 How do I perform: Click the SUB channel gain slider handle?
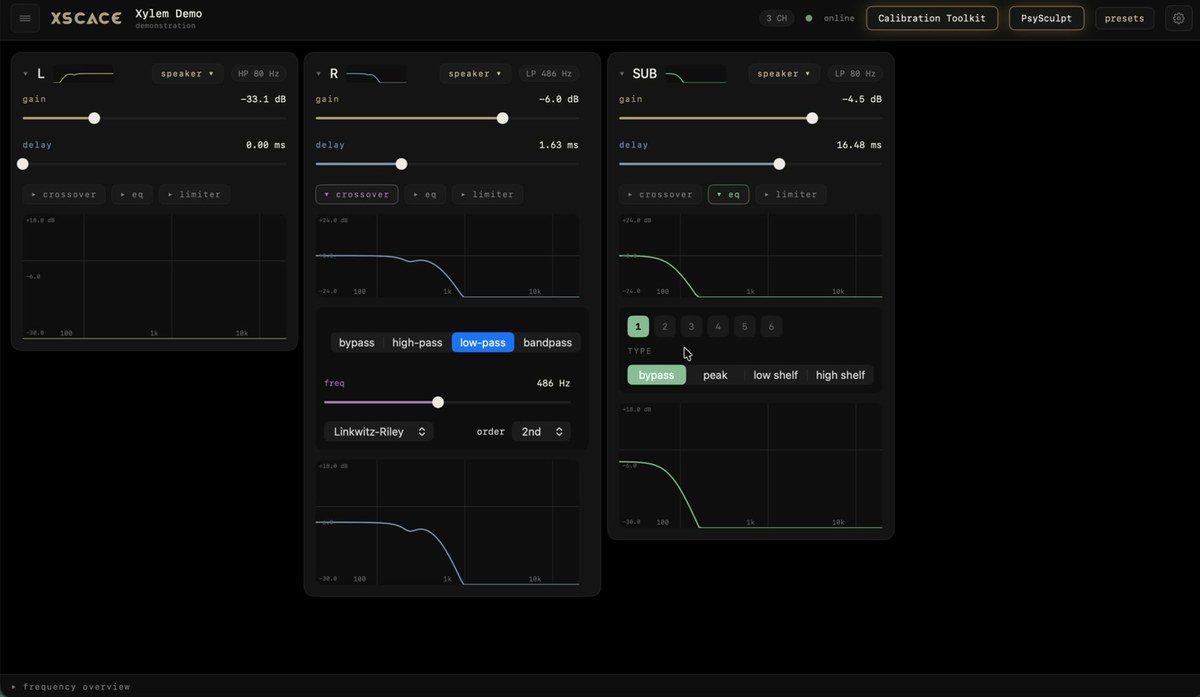812,118
